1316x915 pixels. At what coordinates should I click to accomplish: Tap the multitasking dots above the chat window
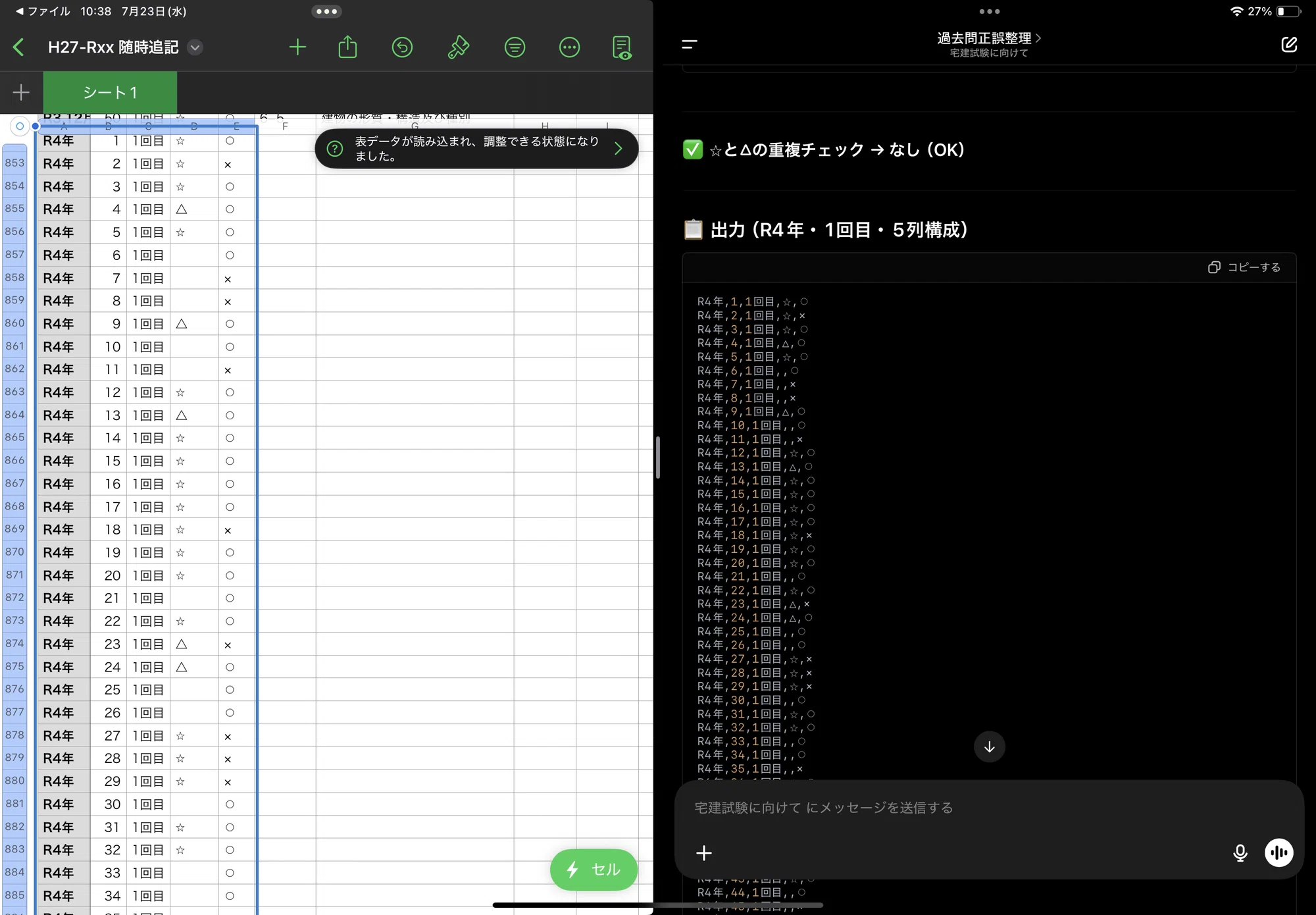pos(989,11)
